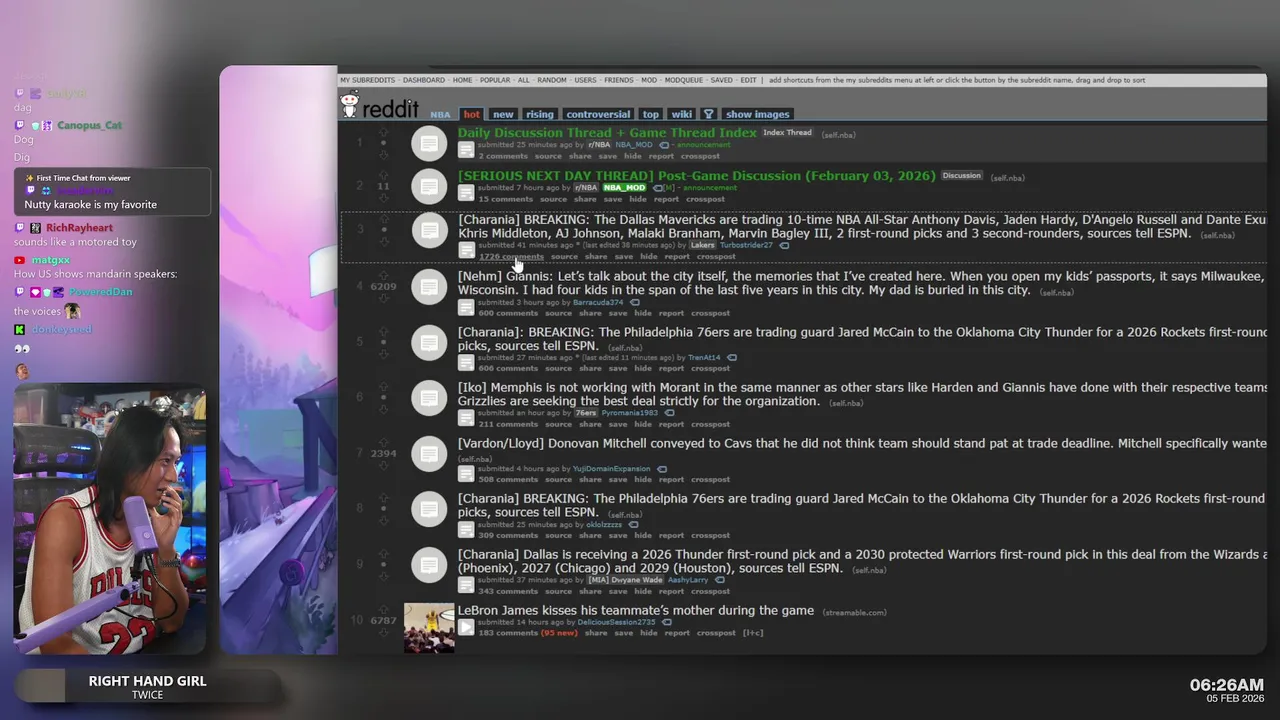Open user profile Barracuda374
This screenshot has height=720, width=1280.
[598, 302]
